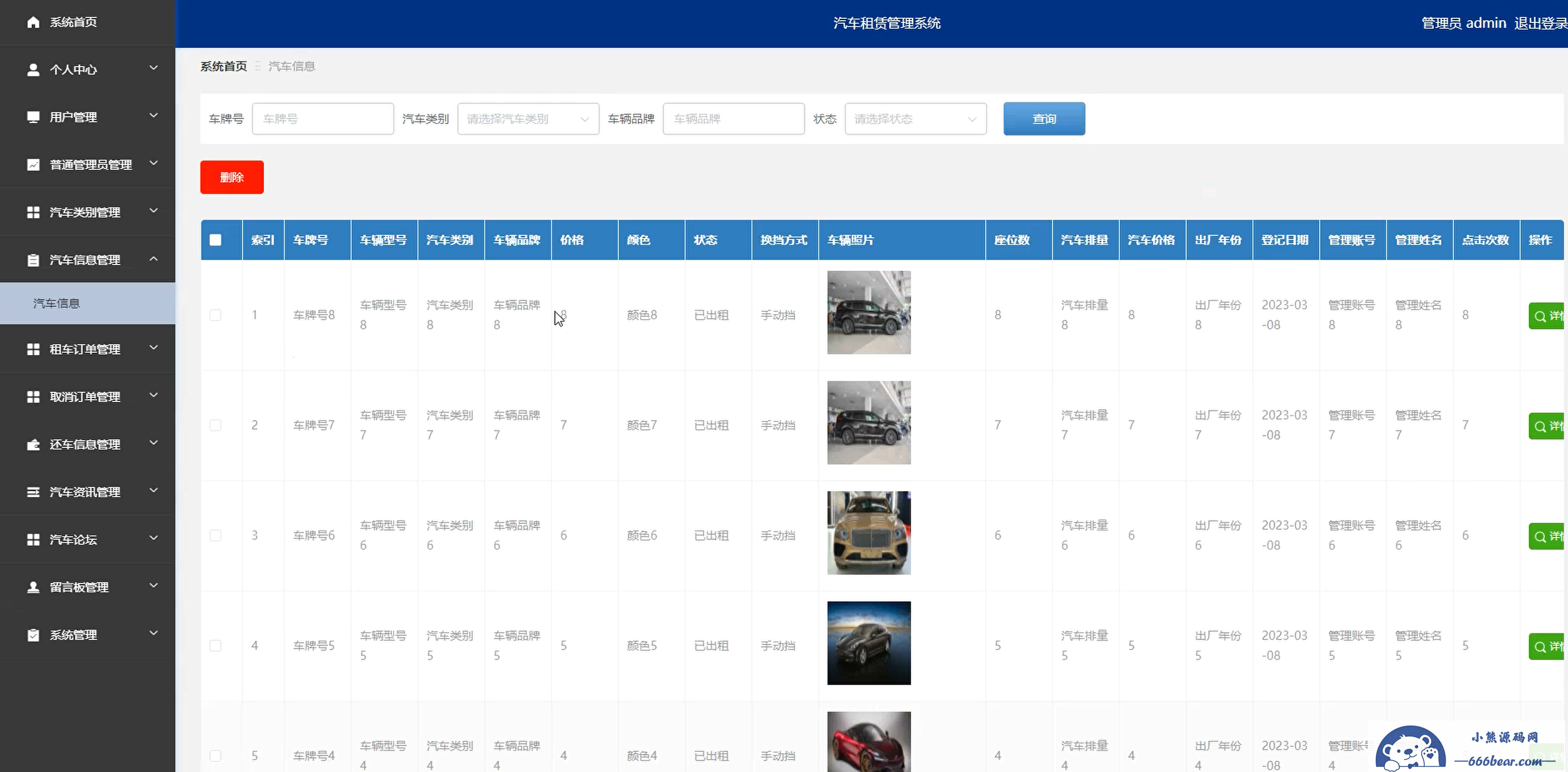Viewport: 1568px width, 772px height.
Task: Click the green 详情 button for 车牌号7
Action: point(1547,425)
